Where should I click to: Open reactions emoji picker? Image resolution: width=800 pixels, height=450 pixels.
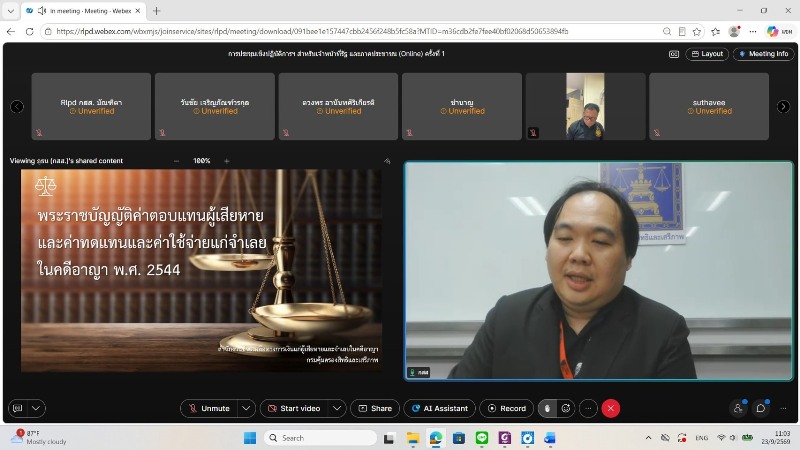[x=566, y=408]
